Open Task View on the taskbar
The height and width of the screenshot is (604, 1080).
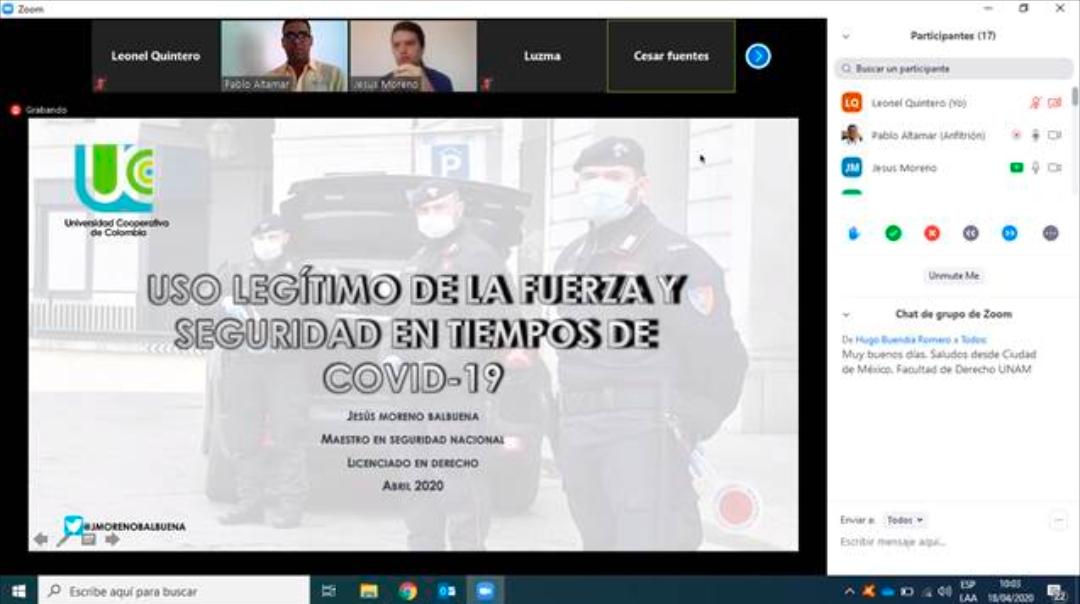[x=329, y=591]
